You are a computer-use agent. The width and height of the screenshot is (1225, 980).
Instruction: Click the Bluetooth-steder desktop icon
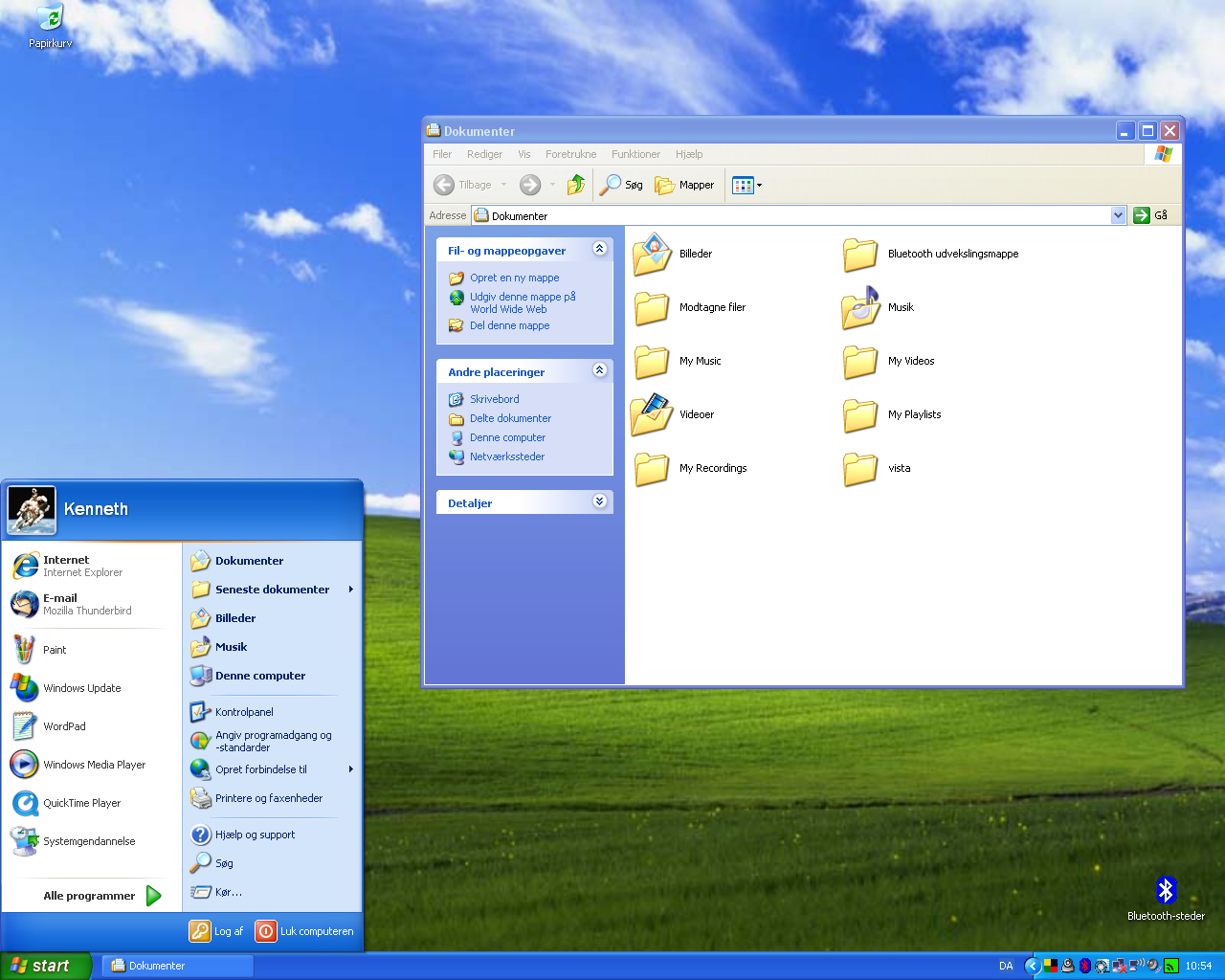1165,891
